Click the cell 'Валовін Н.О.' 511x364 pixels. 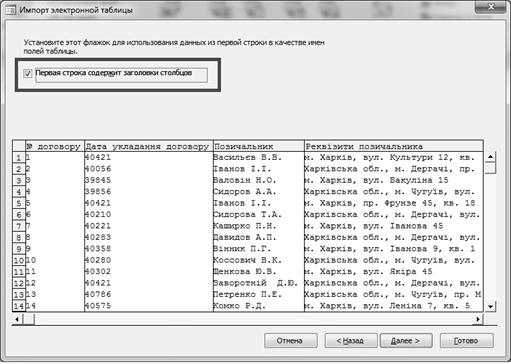pyautogui.click(x=259, y=180)
